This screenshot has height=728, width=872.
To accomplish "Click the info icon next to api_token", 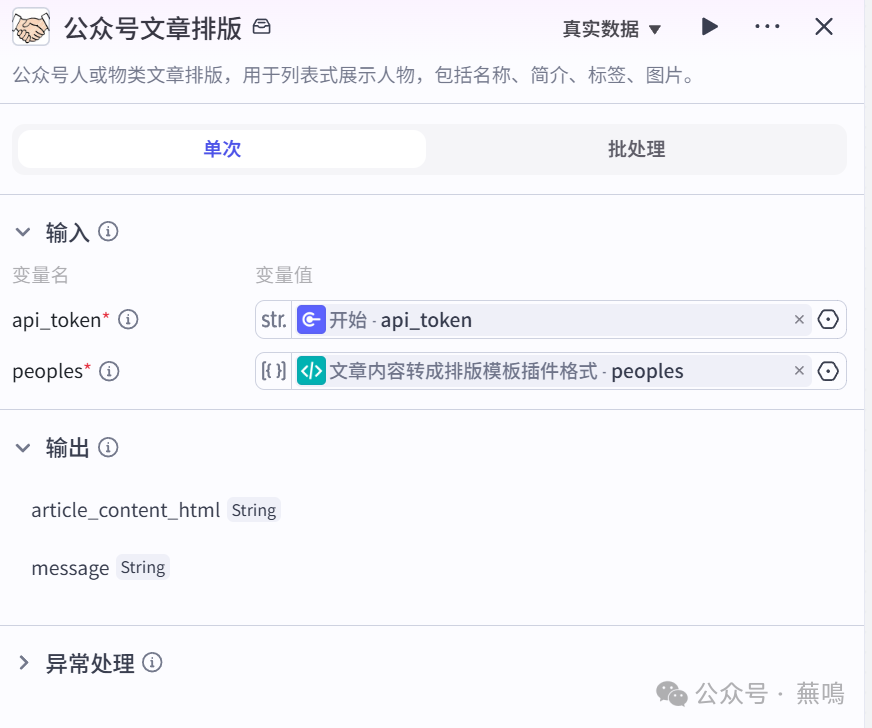I will coord(128,320).
